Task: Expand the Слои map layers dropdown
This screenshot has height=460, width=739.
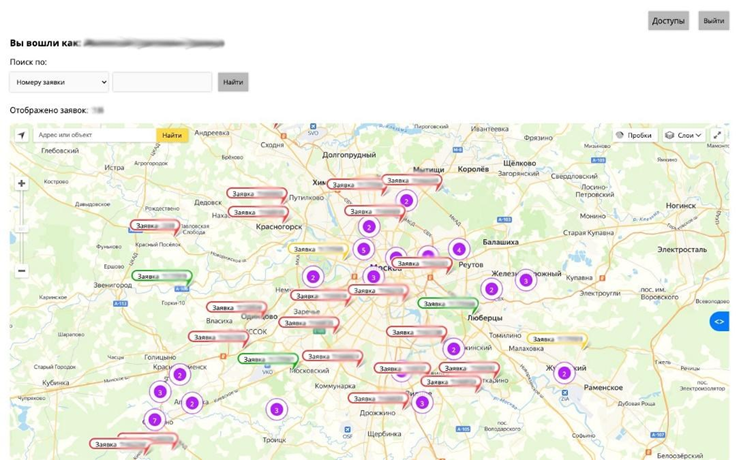Action: [x=681, y=135]
